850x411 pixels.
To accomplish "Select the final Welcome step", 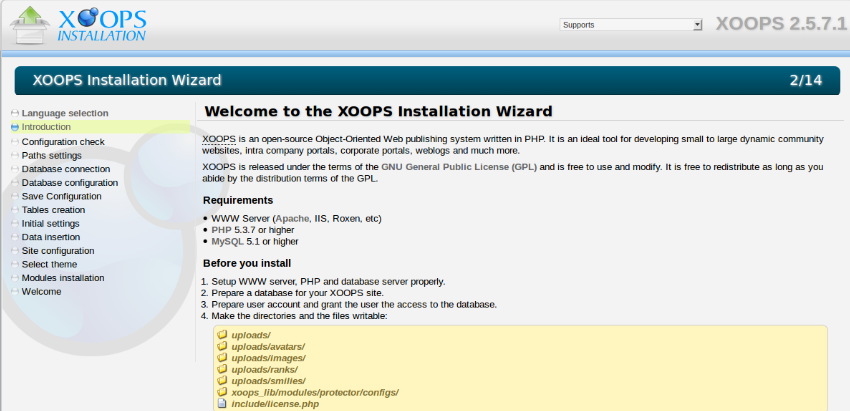I will pos(41,291).
